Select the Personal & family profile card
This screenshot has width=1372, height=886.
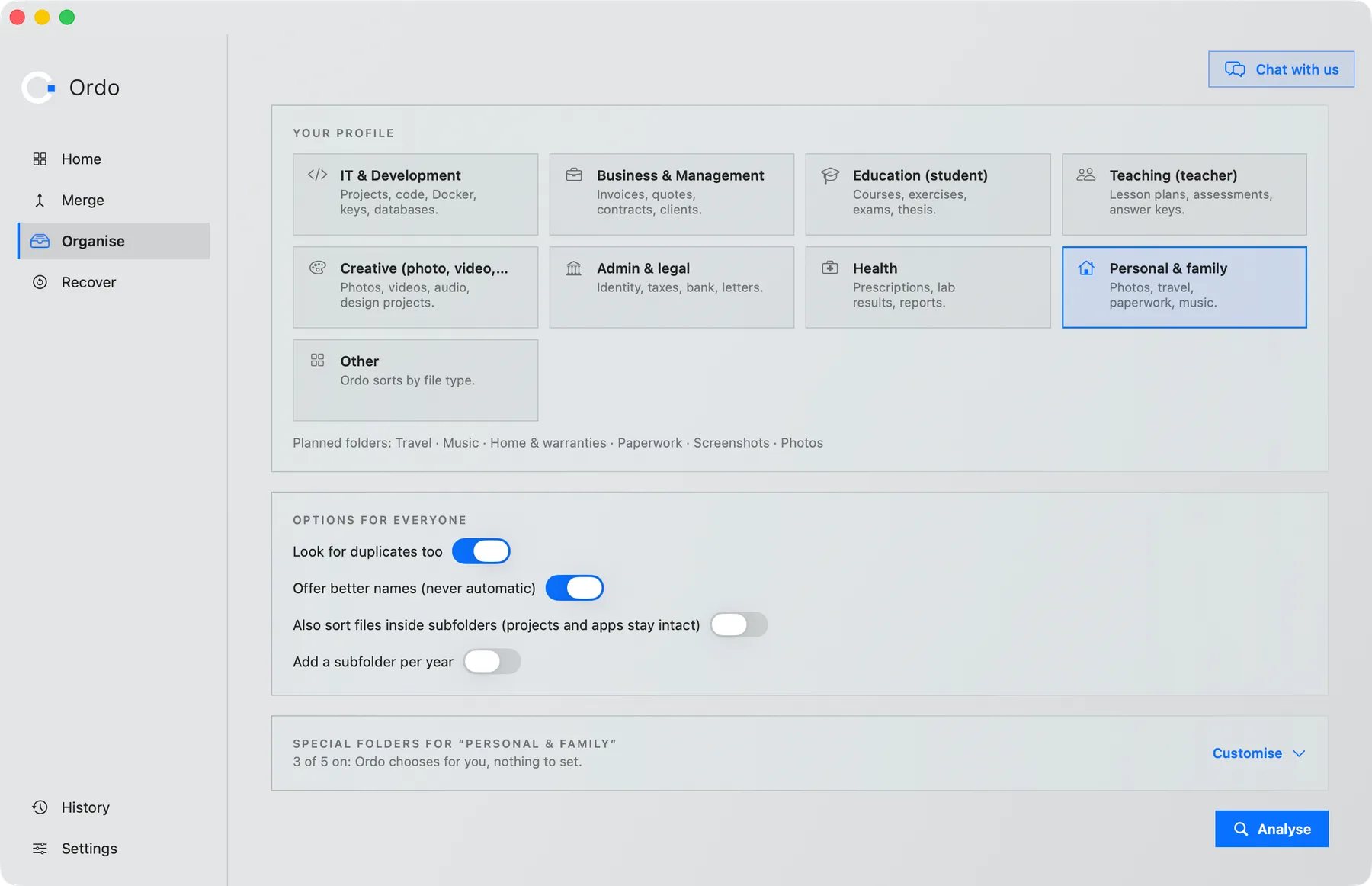pyautogui.click(x=1184, y=287)
